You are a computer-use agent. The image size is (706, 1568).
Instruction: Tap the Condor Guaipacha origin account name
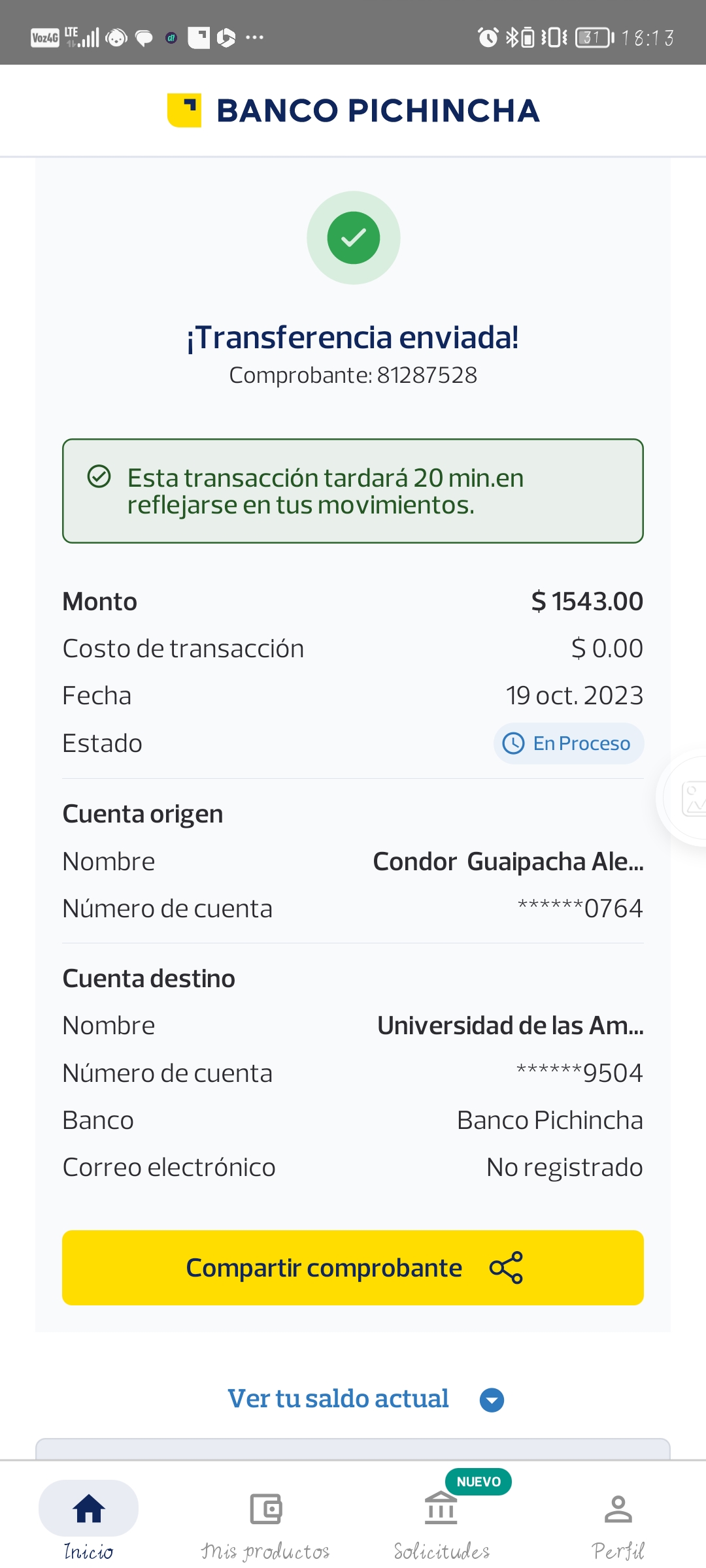click(x=508, y=862)
